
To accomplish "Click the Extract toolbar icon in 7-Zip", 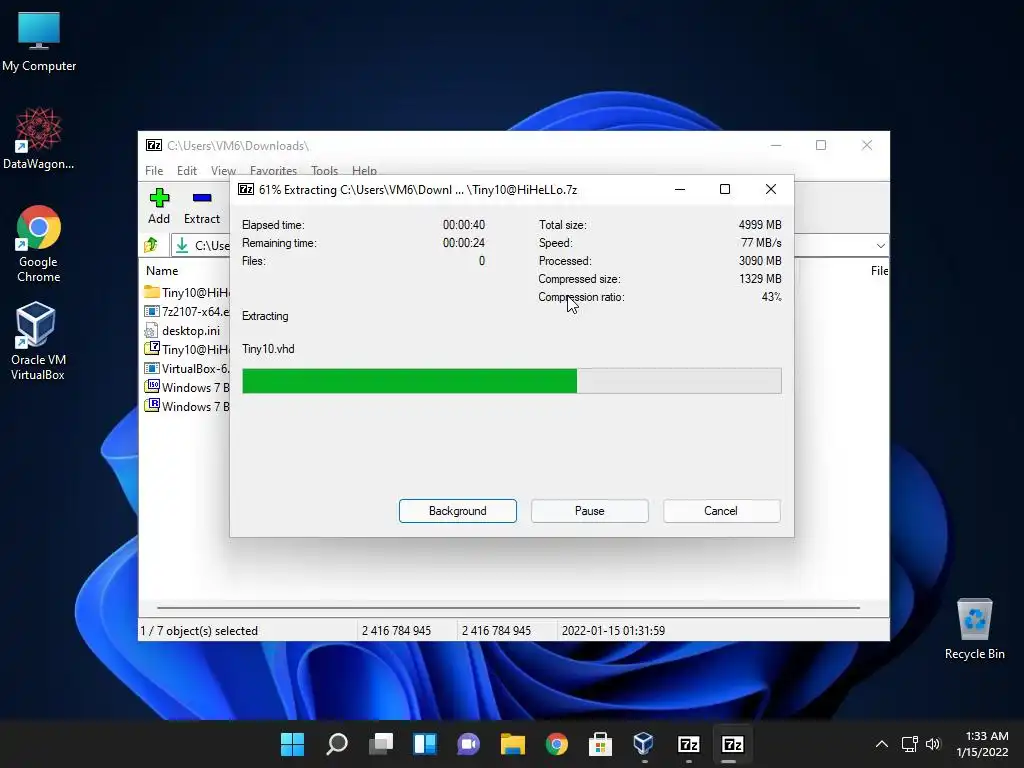I will pyautogui.click(x=202, y=206).
